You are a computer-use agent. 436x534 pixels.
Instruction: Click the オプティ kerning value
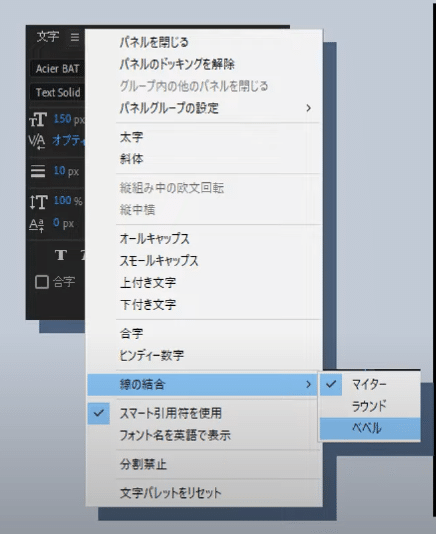coord(68,140)
